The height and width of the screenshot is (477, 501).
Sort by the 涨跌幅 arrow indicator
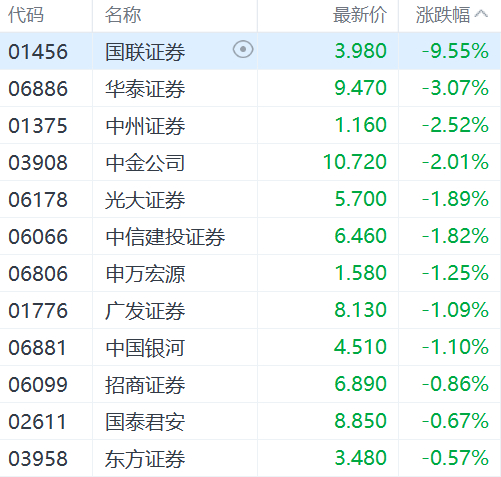point(481,14)
